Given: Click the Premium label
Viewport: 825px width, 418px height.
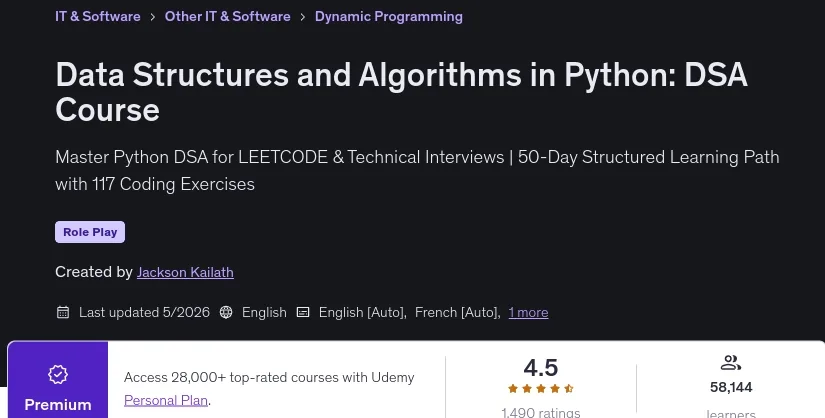Looking at the screenshot, I should [x=58, y=404].
